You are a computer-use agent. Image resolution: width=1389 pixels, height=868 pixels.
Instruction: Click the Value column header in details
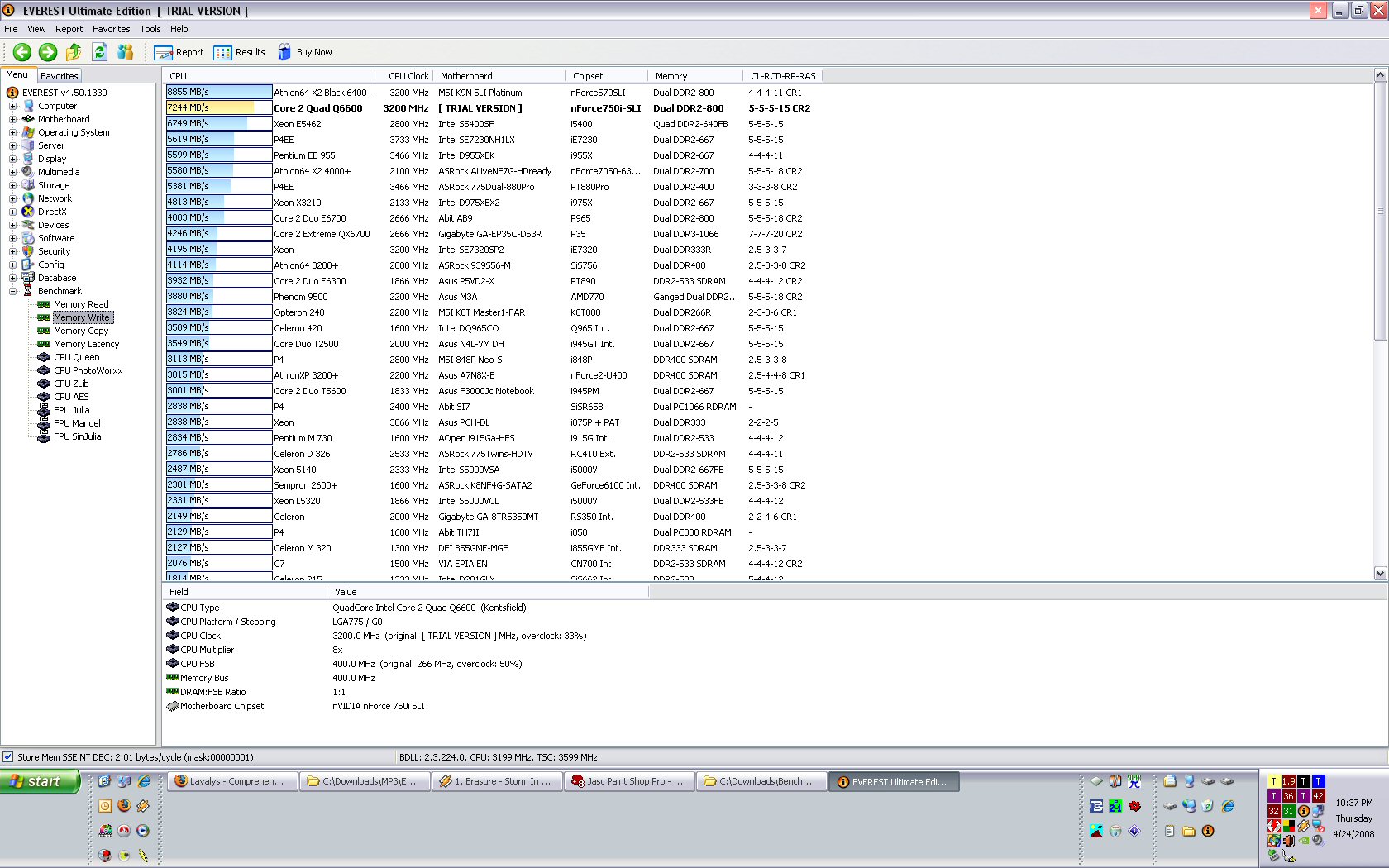pos(488,592)
